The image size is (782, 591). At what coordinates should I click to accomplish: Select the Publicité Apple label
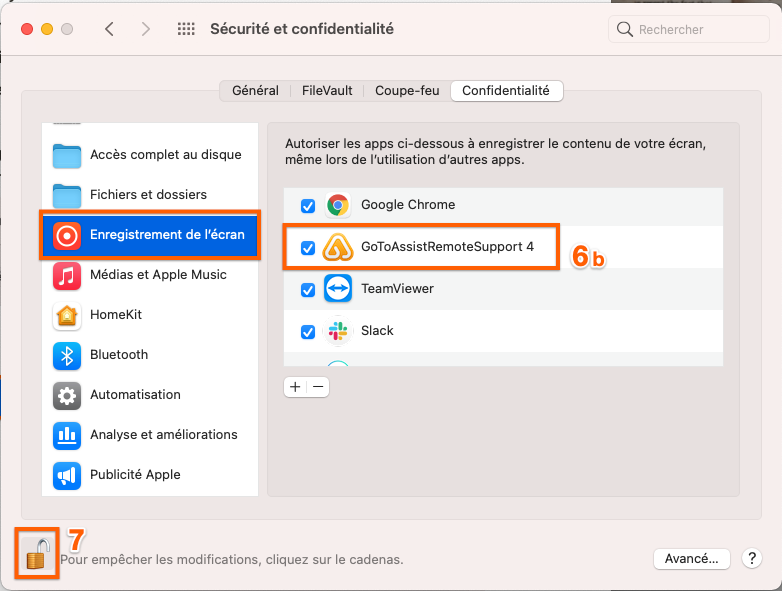coord(135,474)
